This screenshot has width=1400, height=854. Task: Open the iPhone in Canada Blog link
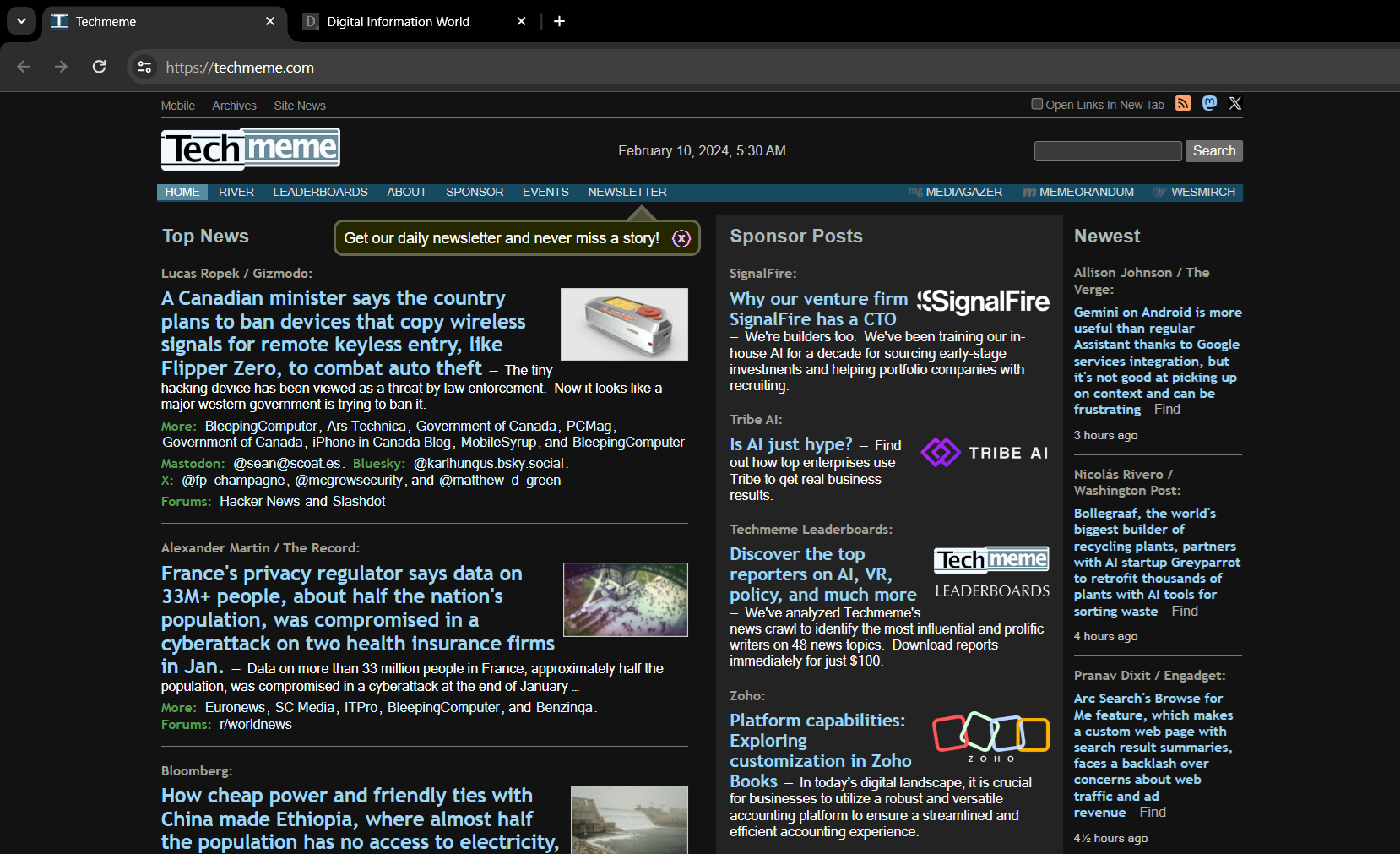(381, 443)
